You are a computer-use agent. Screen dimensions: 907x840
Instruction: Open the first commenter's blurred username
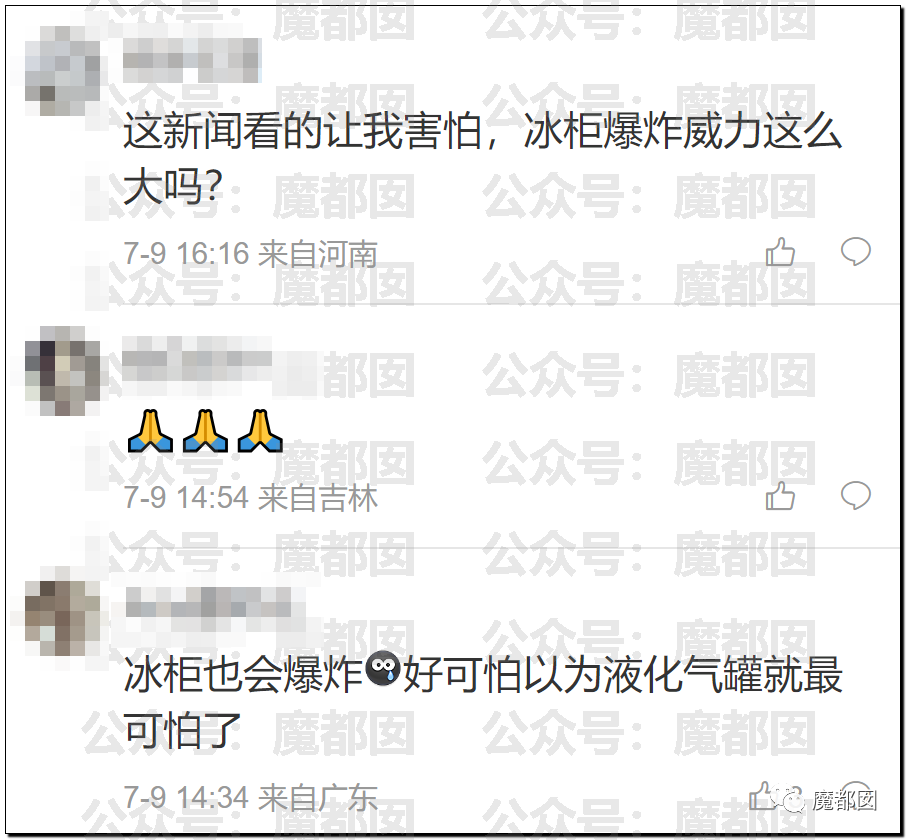coord(191,60)
